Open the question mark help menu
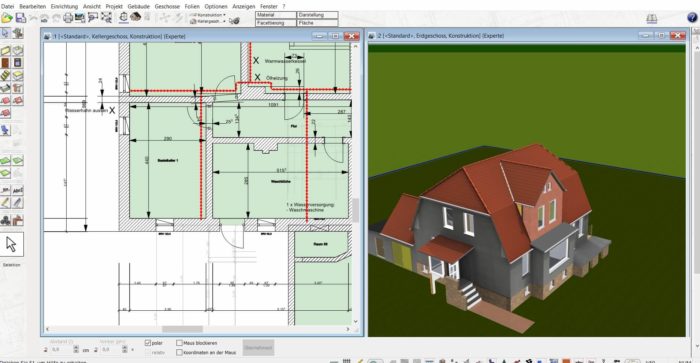This screenshot has height=363, width=700. point(283,6)
